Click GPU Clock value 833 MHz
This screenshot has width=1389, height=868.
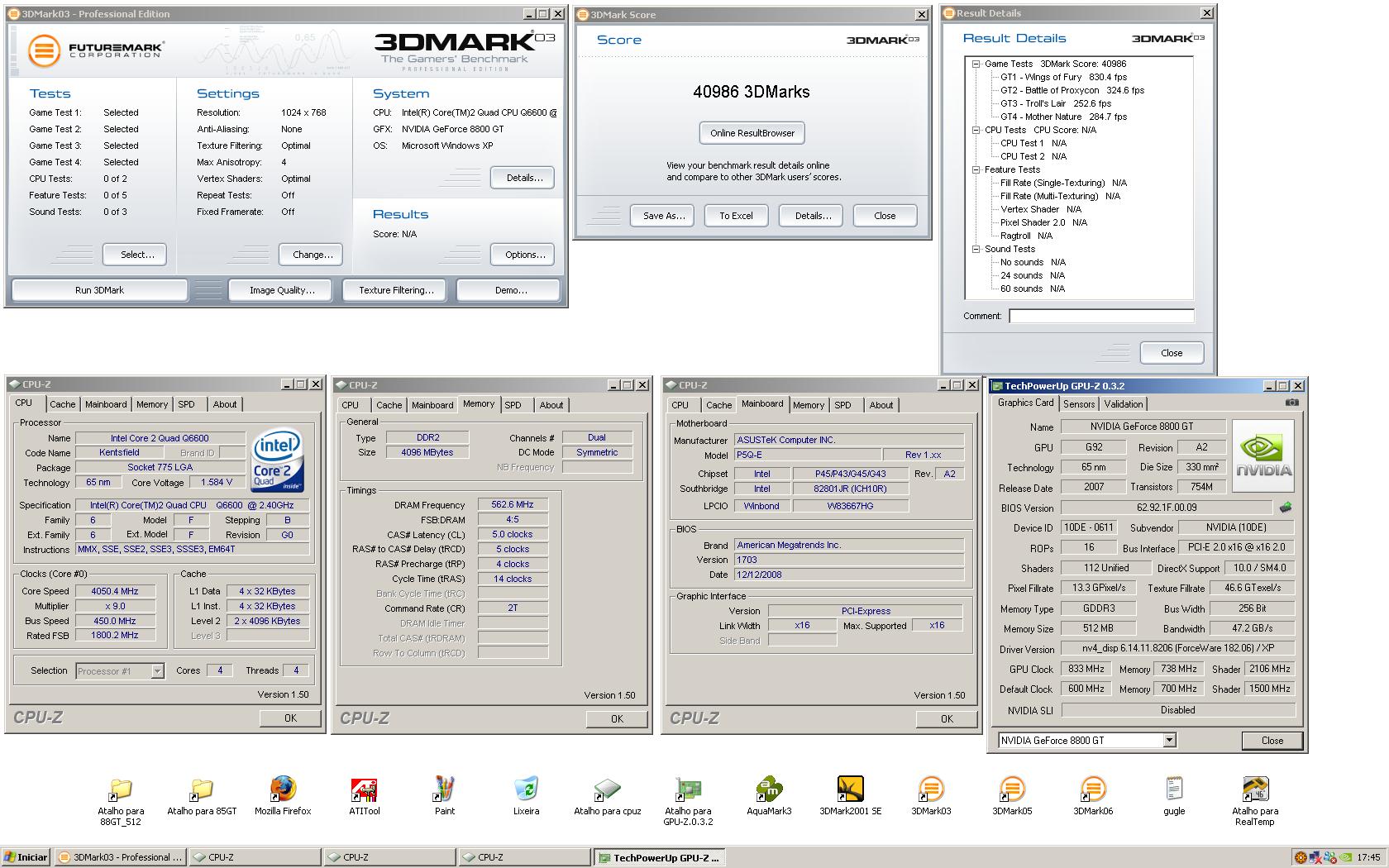coord(1086,669)
